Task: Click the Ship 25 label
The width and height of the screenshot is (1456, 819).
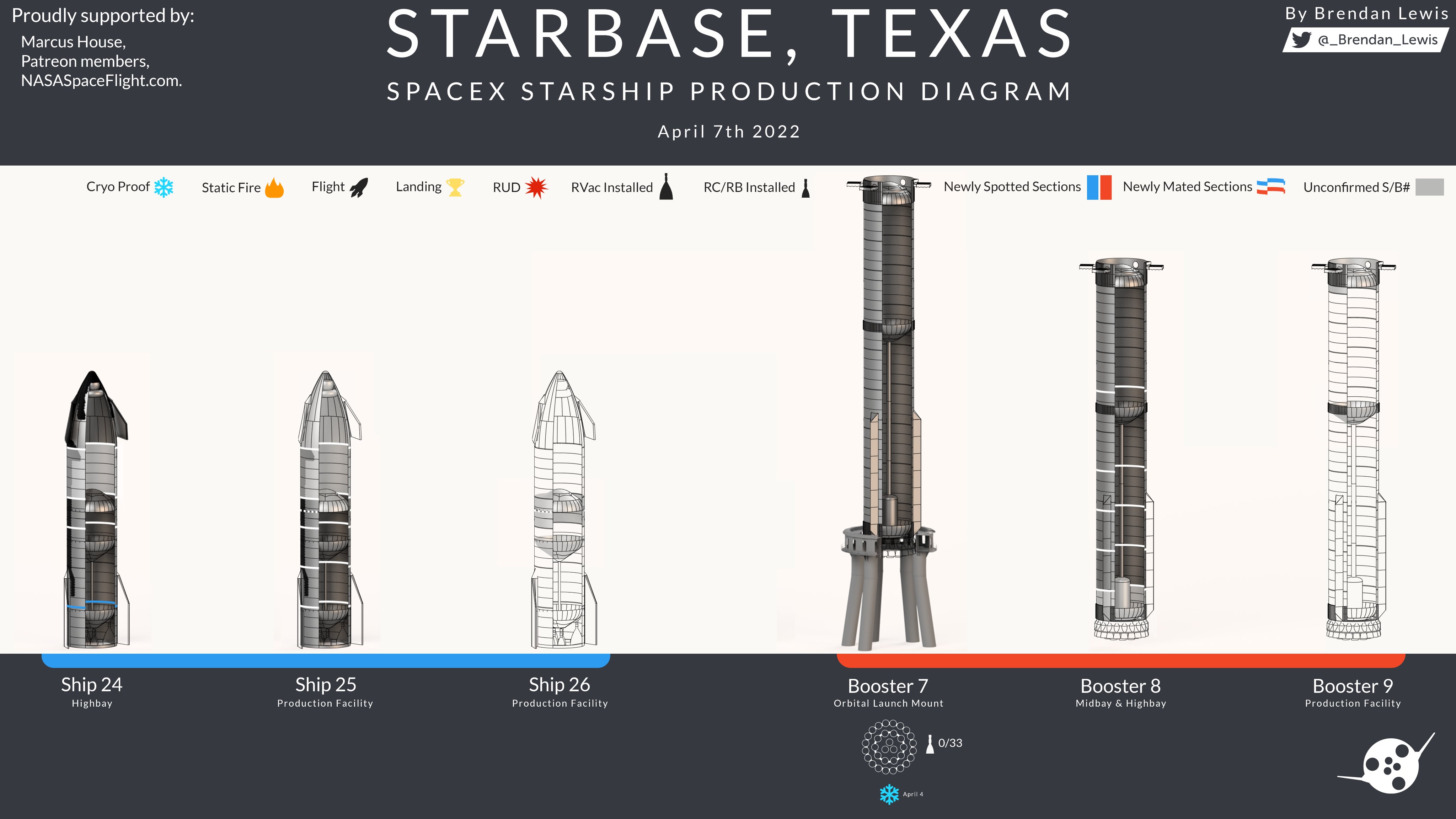Action: tap(326, 685)
